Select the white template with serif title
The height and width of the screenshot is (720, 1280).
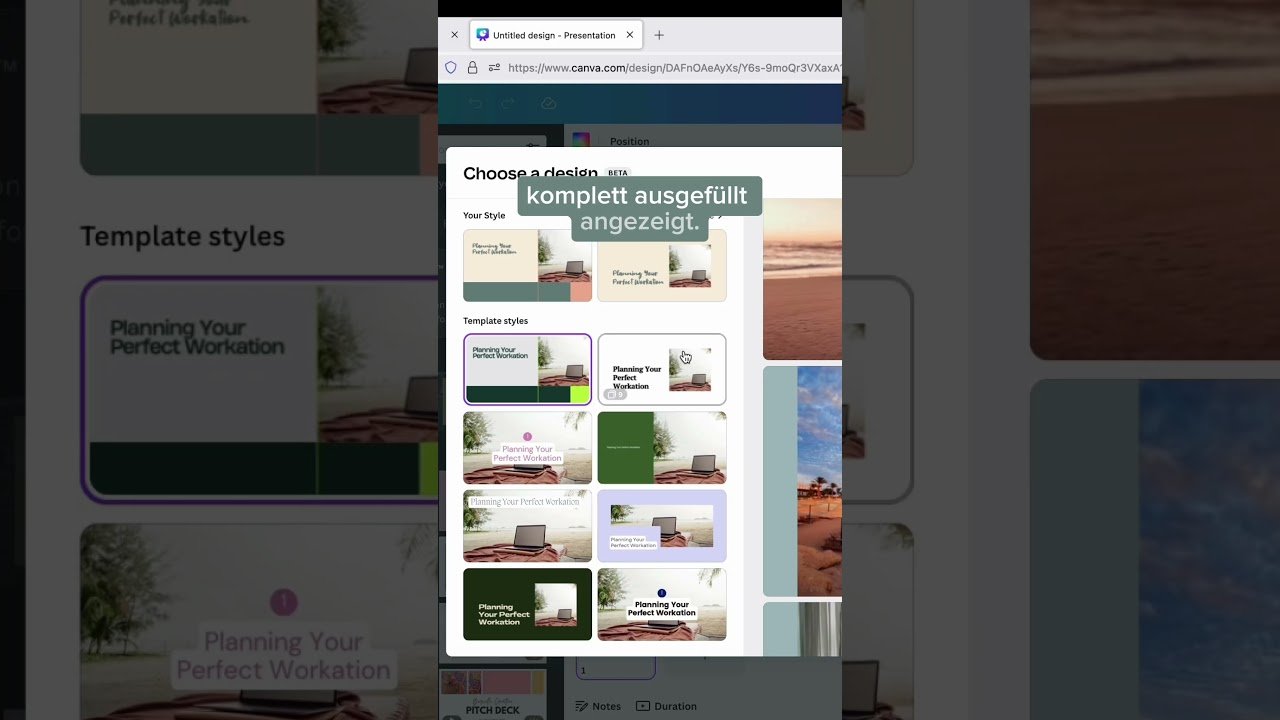click(661, 369)
